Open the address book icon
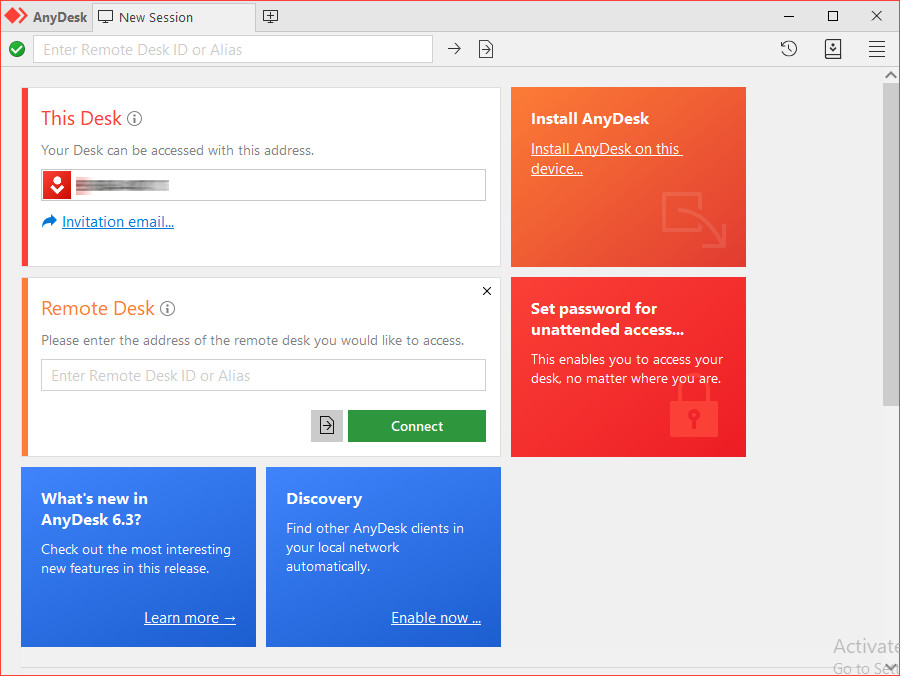This screenshot has height=676, width=900. tap(833, 49)
